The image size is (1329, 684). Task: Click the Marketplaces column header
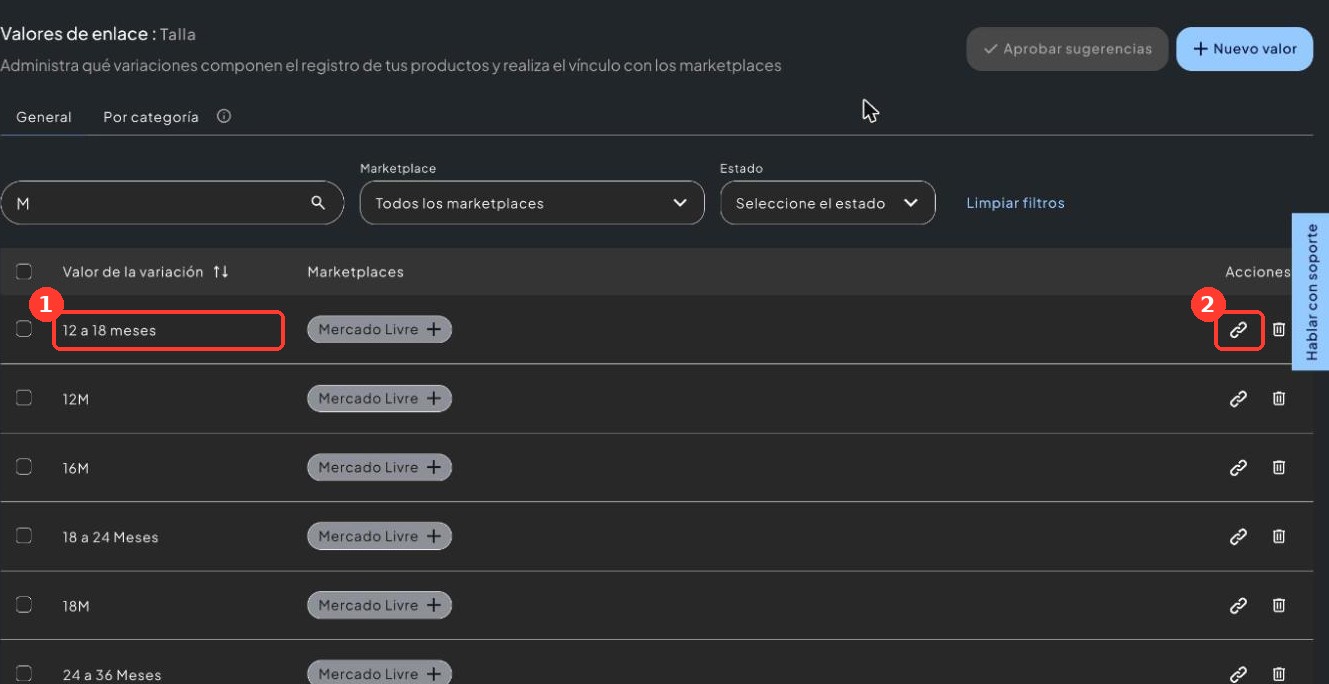355,272
